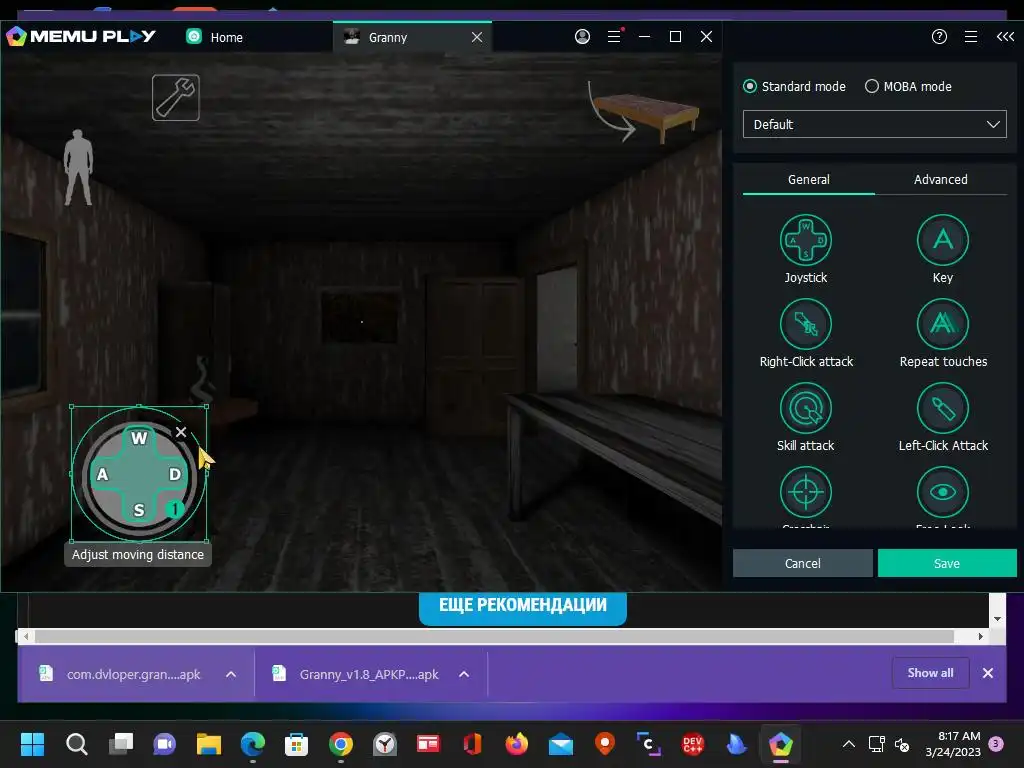Launch File Explorer from taskbar
The height and width of the screenshot is (768, 1024).
pyautogui.click(x=209, y=744)
